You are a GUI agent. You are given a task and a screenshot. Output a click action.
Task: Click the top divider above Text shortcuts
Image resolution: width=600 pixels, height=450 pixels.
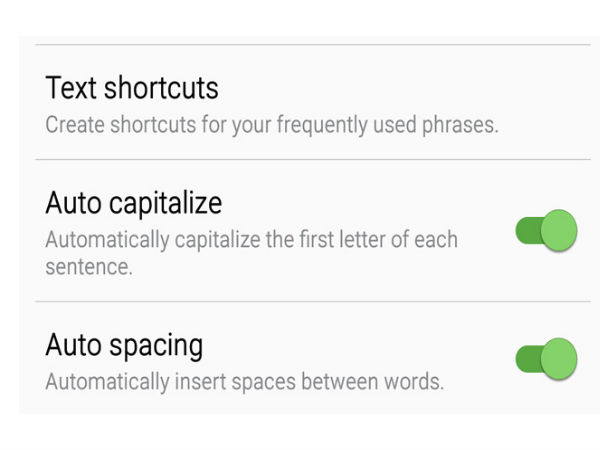[300, 44]
